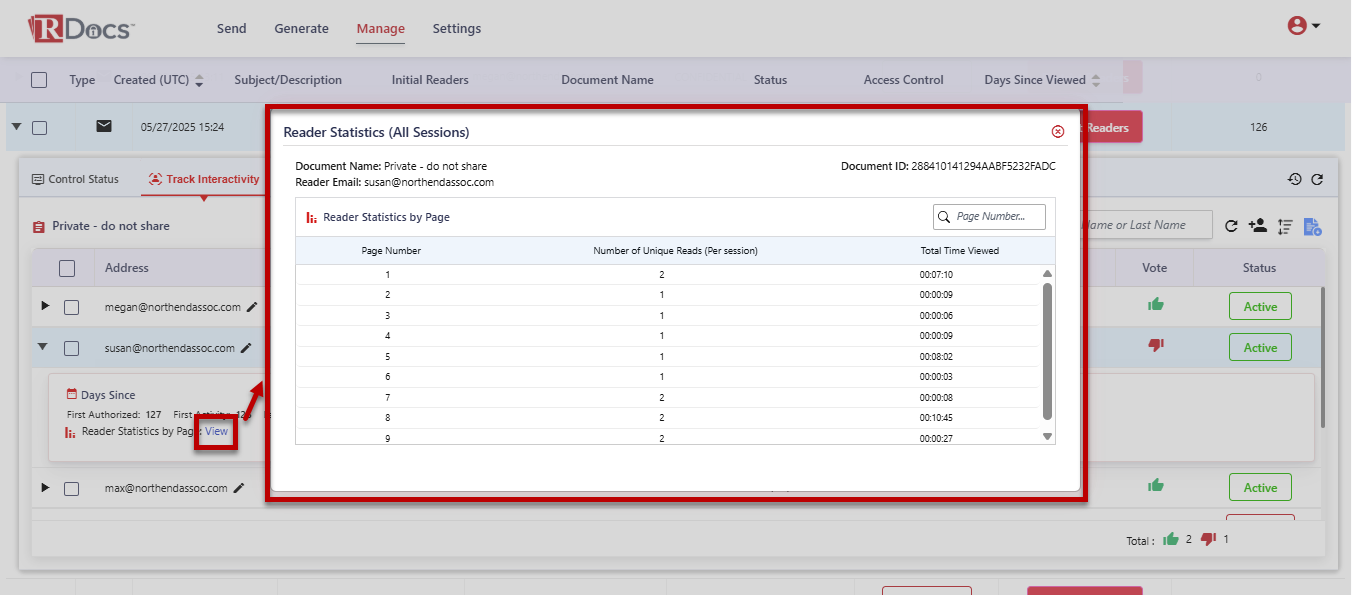Edit megan@northendassoc.com with the pencil icon
This screenshot has width=1352, height=595.
point(252,308)
